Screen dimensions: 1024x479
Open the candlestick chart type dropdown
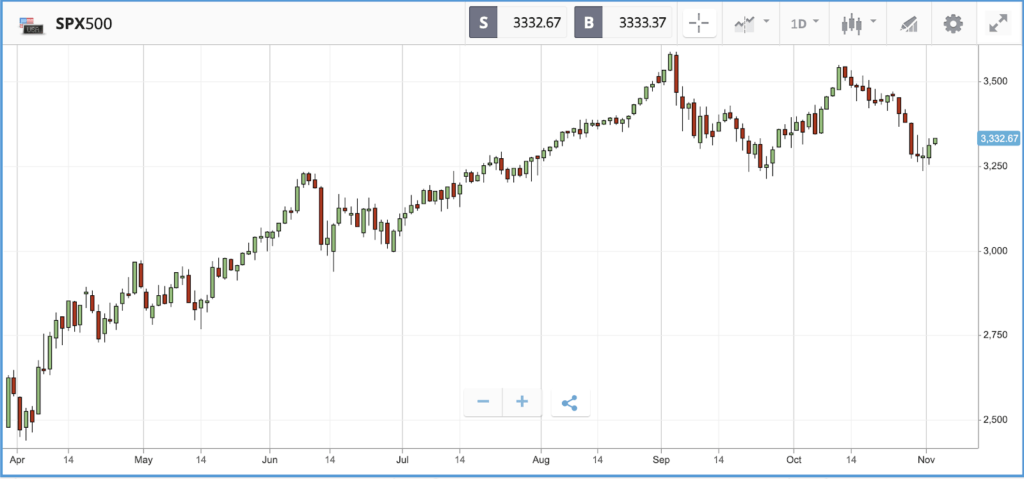coord(858,24)
